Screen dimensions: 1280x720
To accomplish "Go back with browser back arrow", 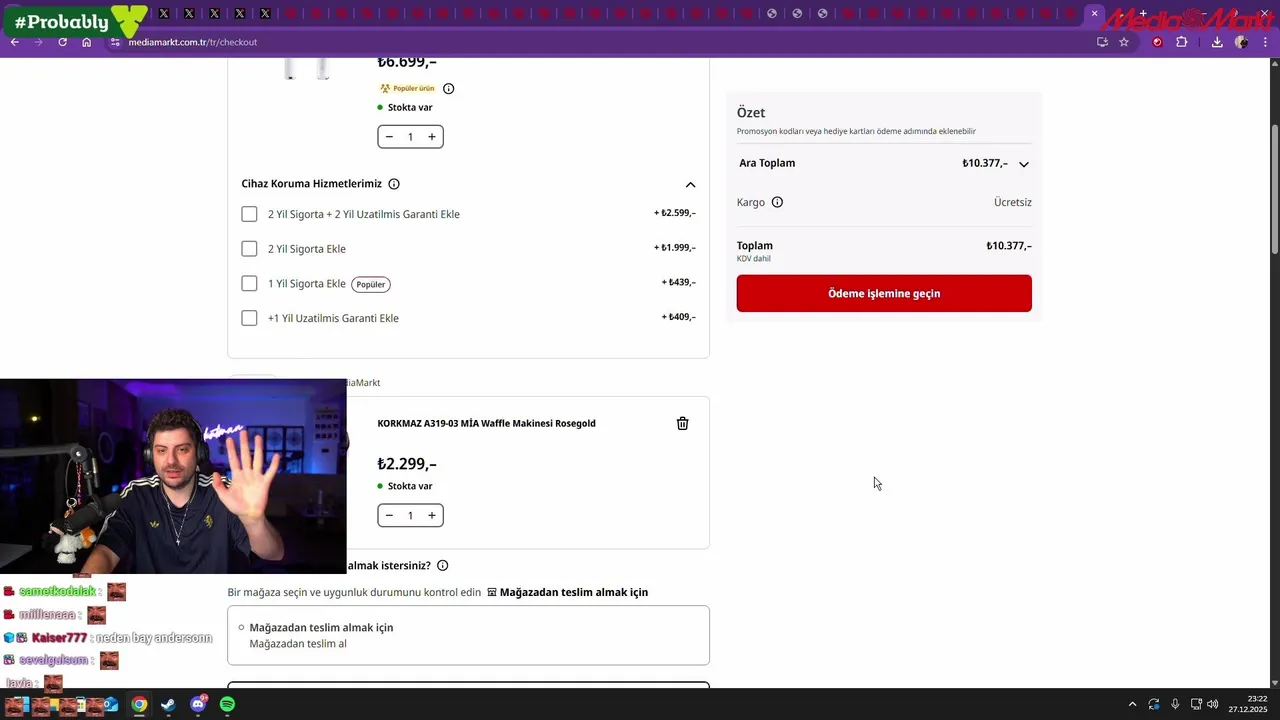I will click(15, 42).
